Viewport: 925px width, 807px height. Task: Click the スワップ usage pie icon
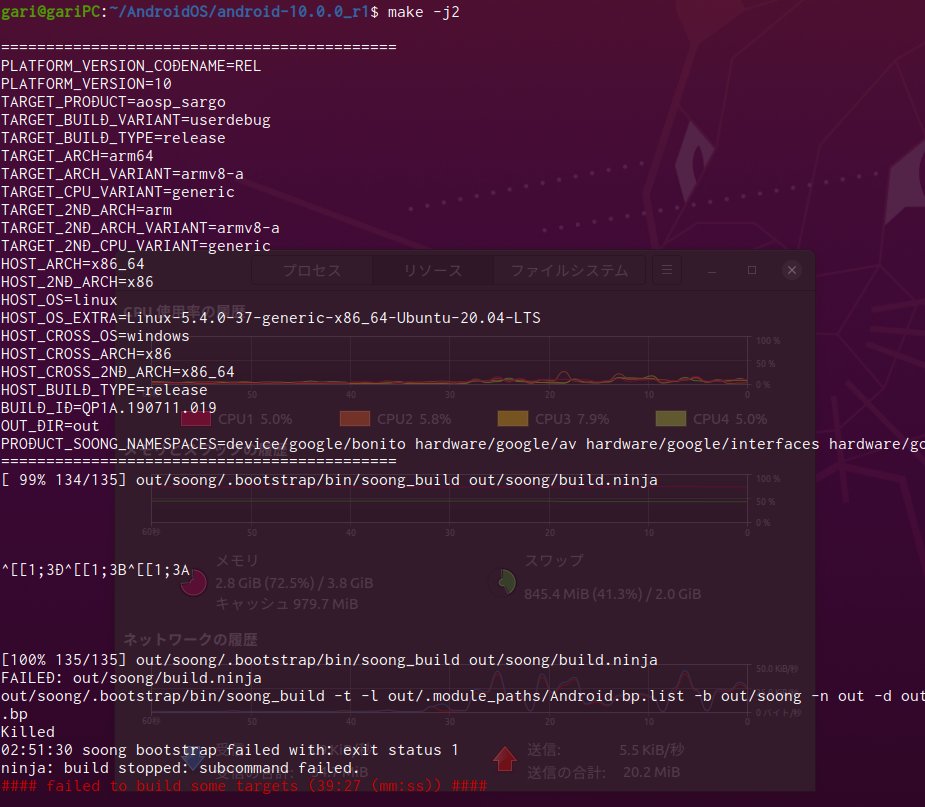pos(503,583)
